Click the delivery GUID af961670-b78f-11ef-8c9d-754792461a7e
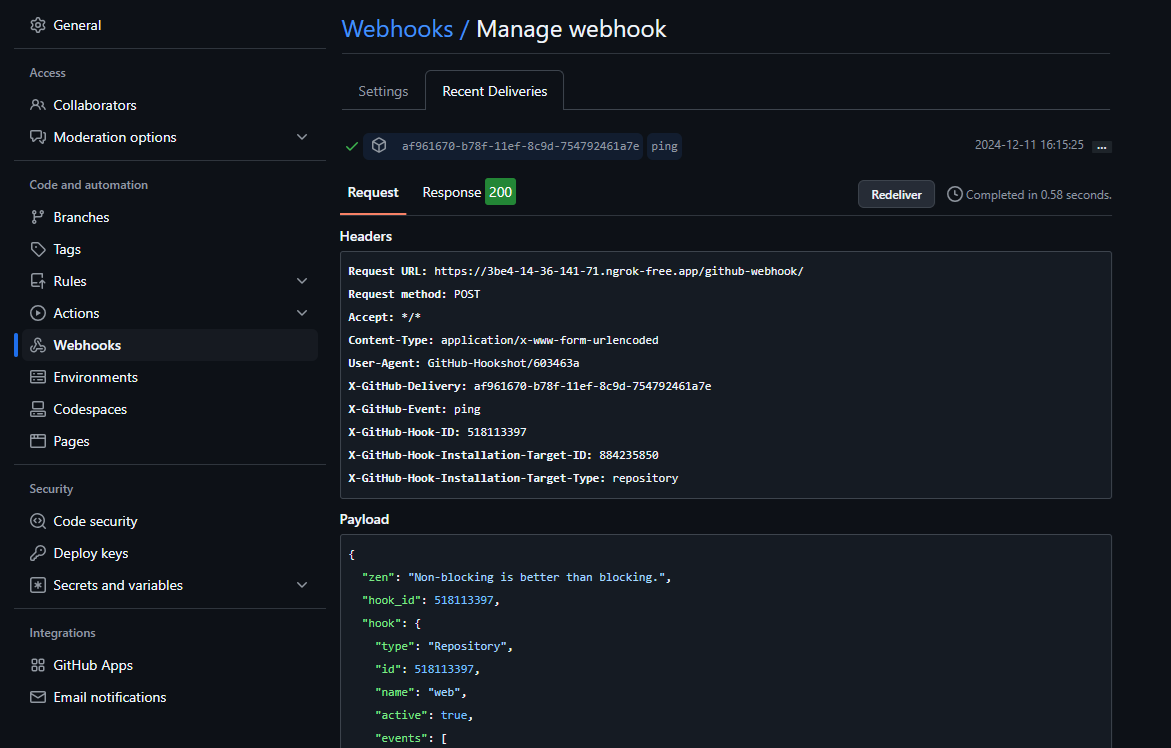The image size is (1171, 748). (x=521, y=146)
